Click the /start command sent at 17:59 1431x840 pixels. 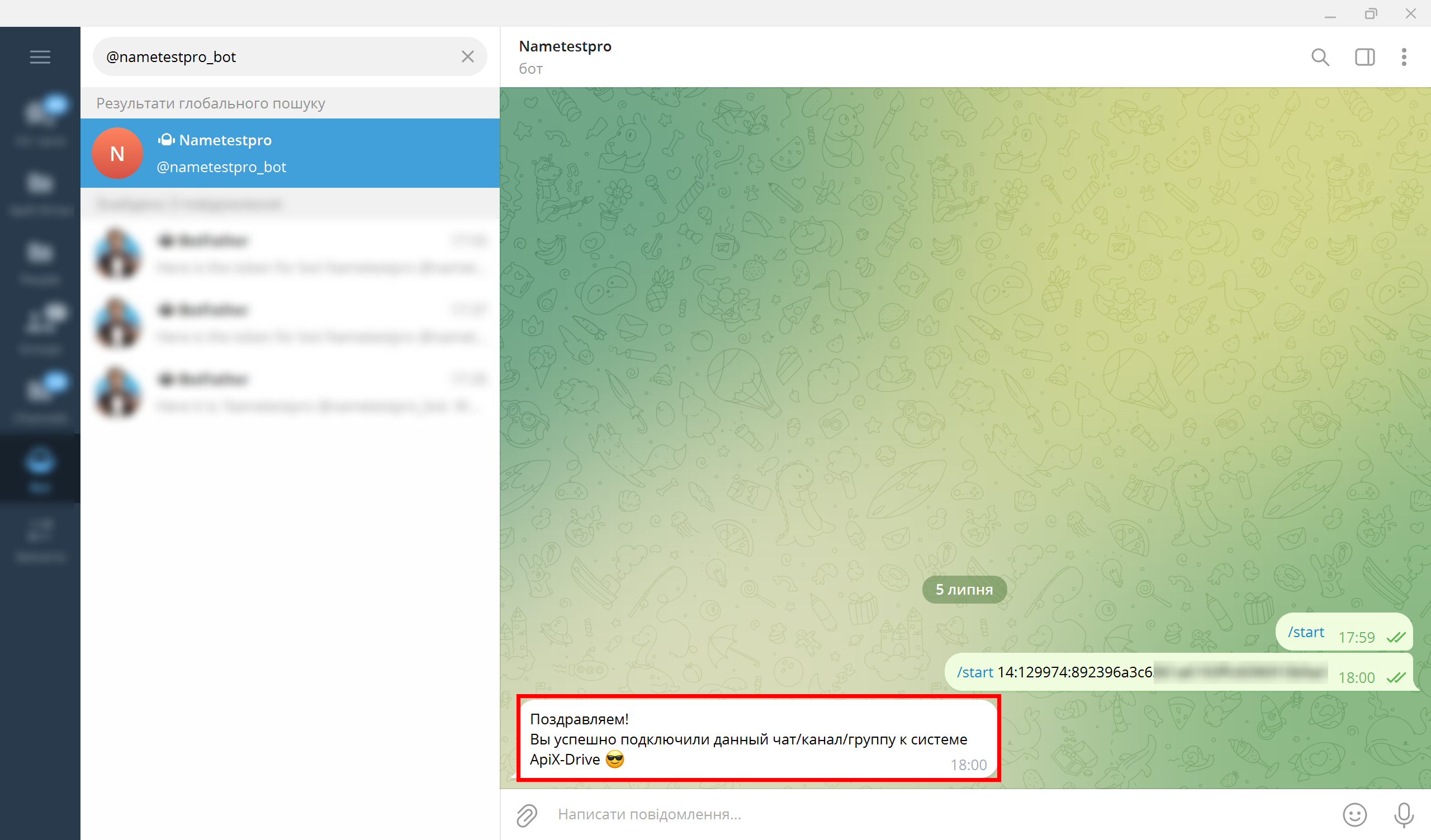pyautogui.click(x=1305, y=632)
